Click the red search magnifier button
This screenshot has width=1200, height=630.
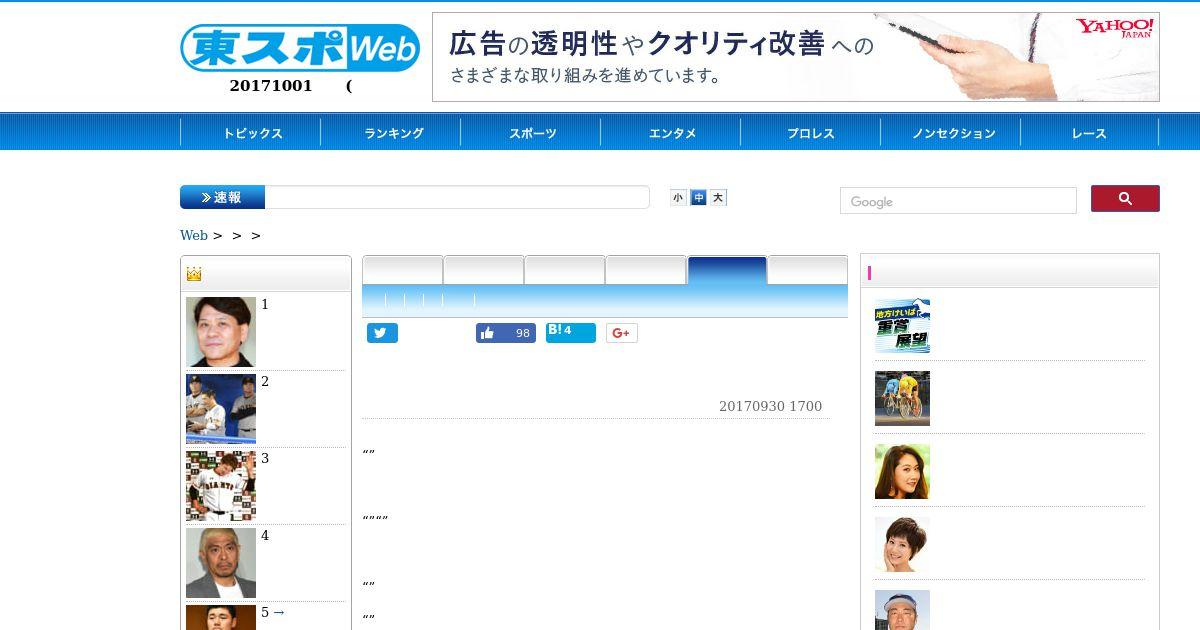tap(1125, 198)
